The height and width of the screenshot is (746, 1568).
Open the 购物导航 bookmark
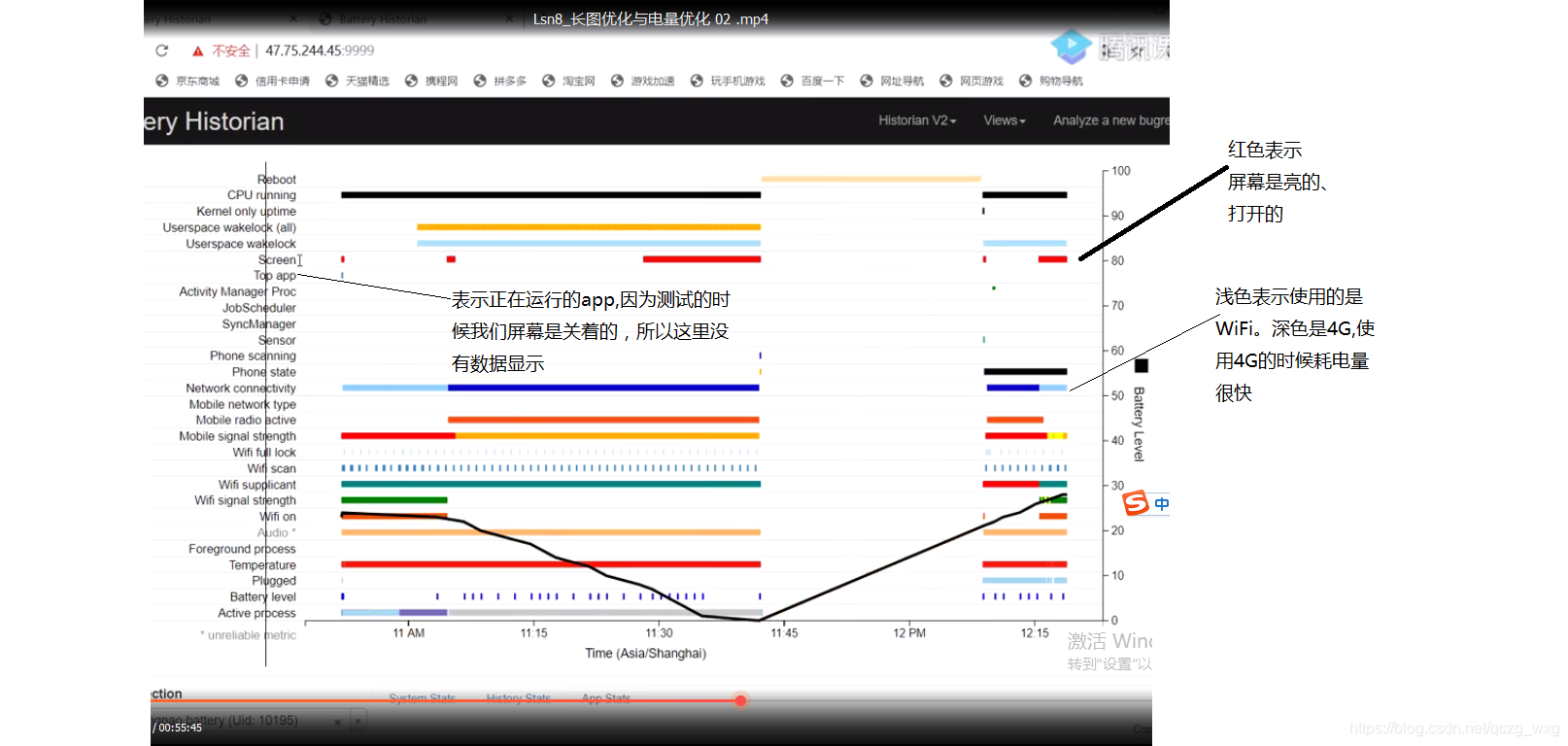coord(1050,81)
